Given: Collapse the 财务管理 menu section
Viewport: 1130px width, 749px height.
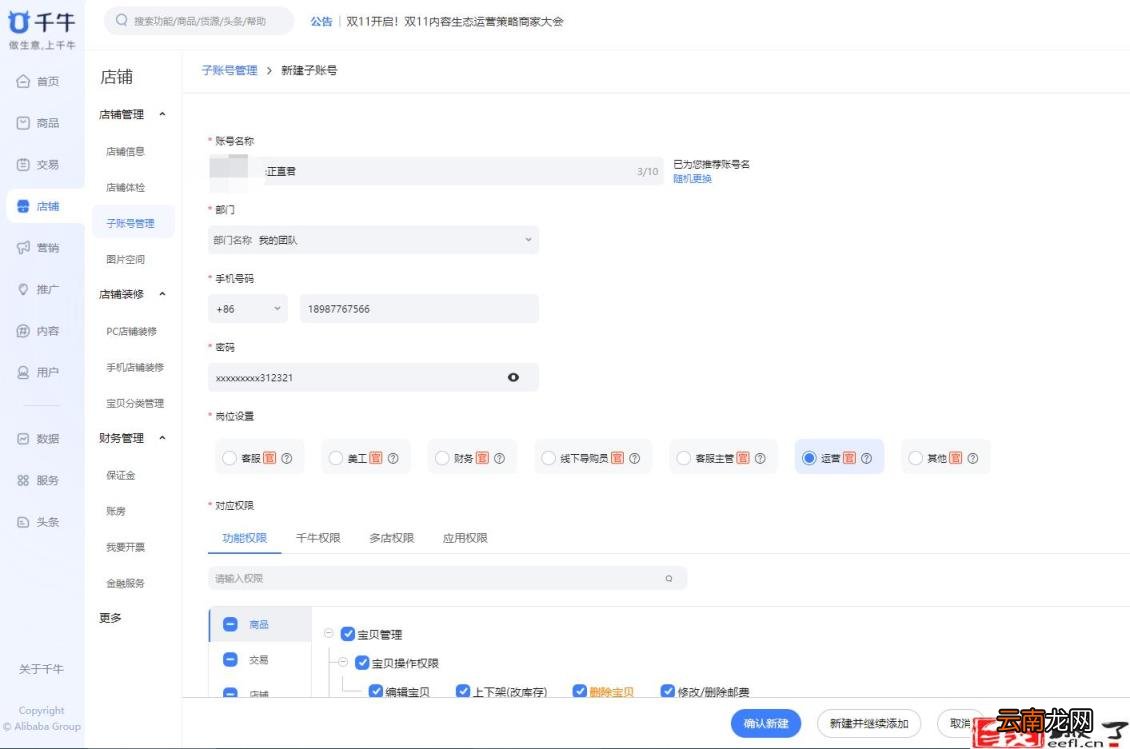Looking at the screenshot, I should [162, 438].
